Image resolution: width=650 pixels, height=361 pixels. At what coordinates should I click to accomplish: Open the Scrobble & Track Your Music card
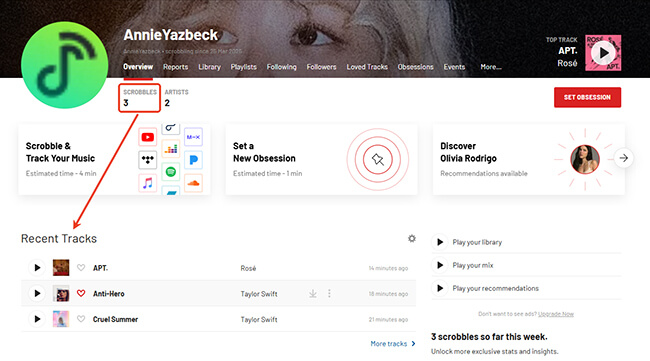pyautogui.click(x=114, y=159)
